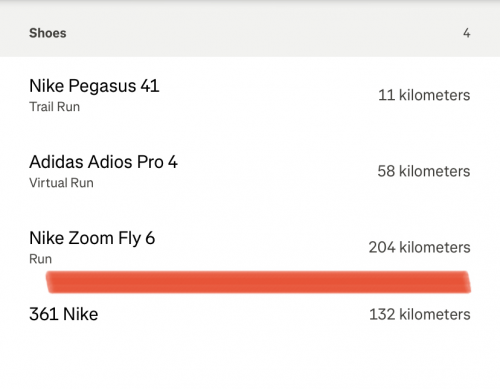This screenshot has width=500, height=389.
Task: Tap the Virtual Run subtitle label
Action: click(x=61, y=183)
